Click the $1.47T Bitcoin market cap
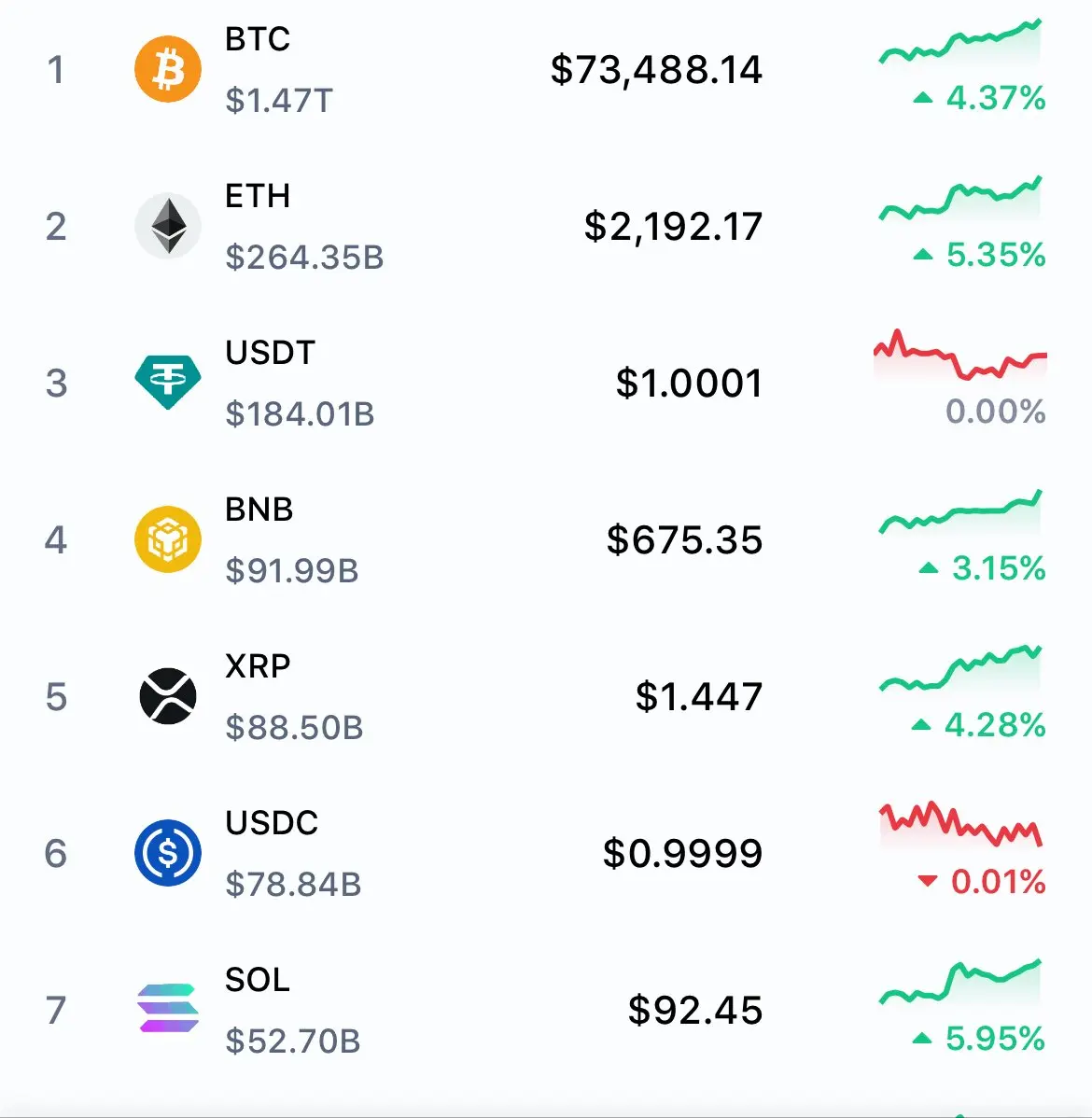Viewport: 1092px width, 1118px height. 279,100
